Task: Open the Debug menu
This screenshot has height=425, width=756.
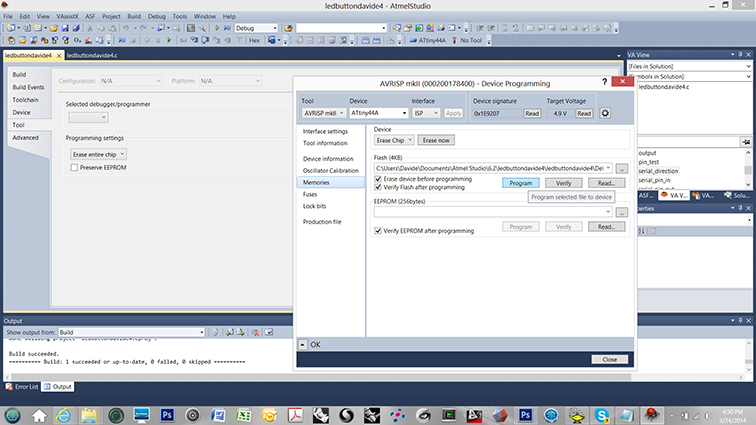Action: 157,16
